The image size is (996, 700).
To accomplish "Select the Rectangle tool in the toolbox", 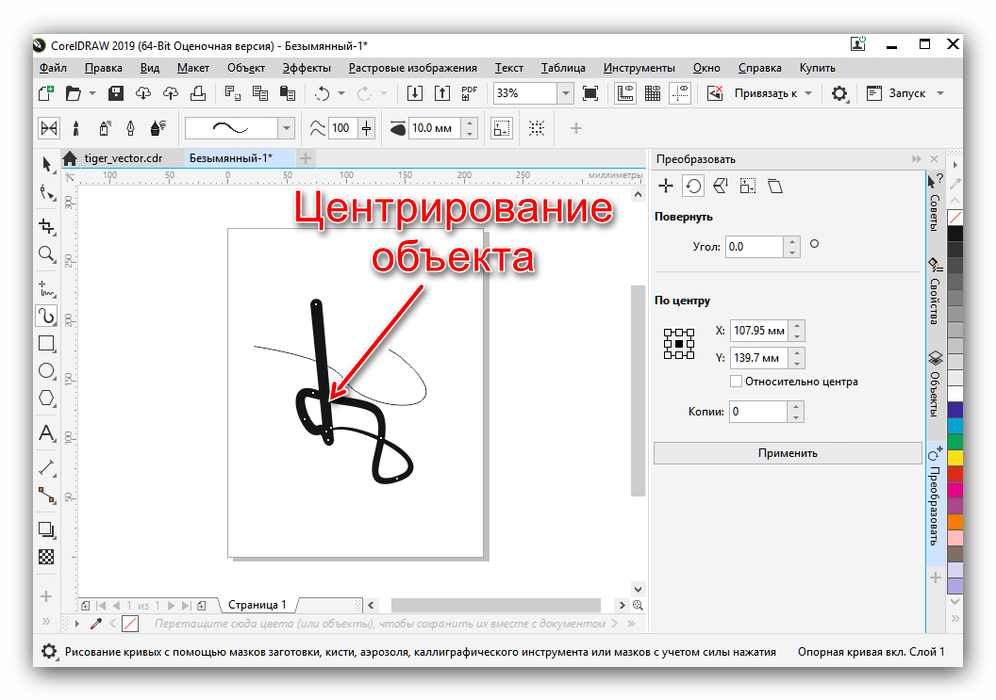I will (46, 343).
